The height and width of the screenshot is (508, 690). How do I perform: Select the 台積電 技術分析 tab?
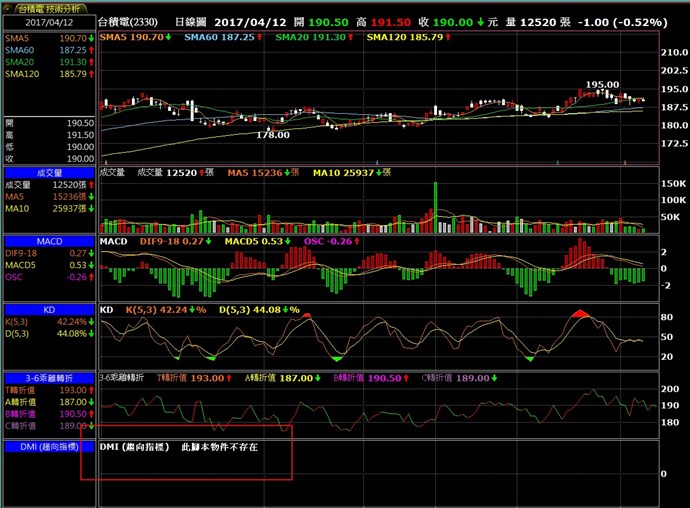[x=48, y=6]
